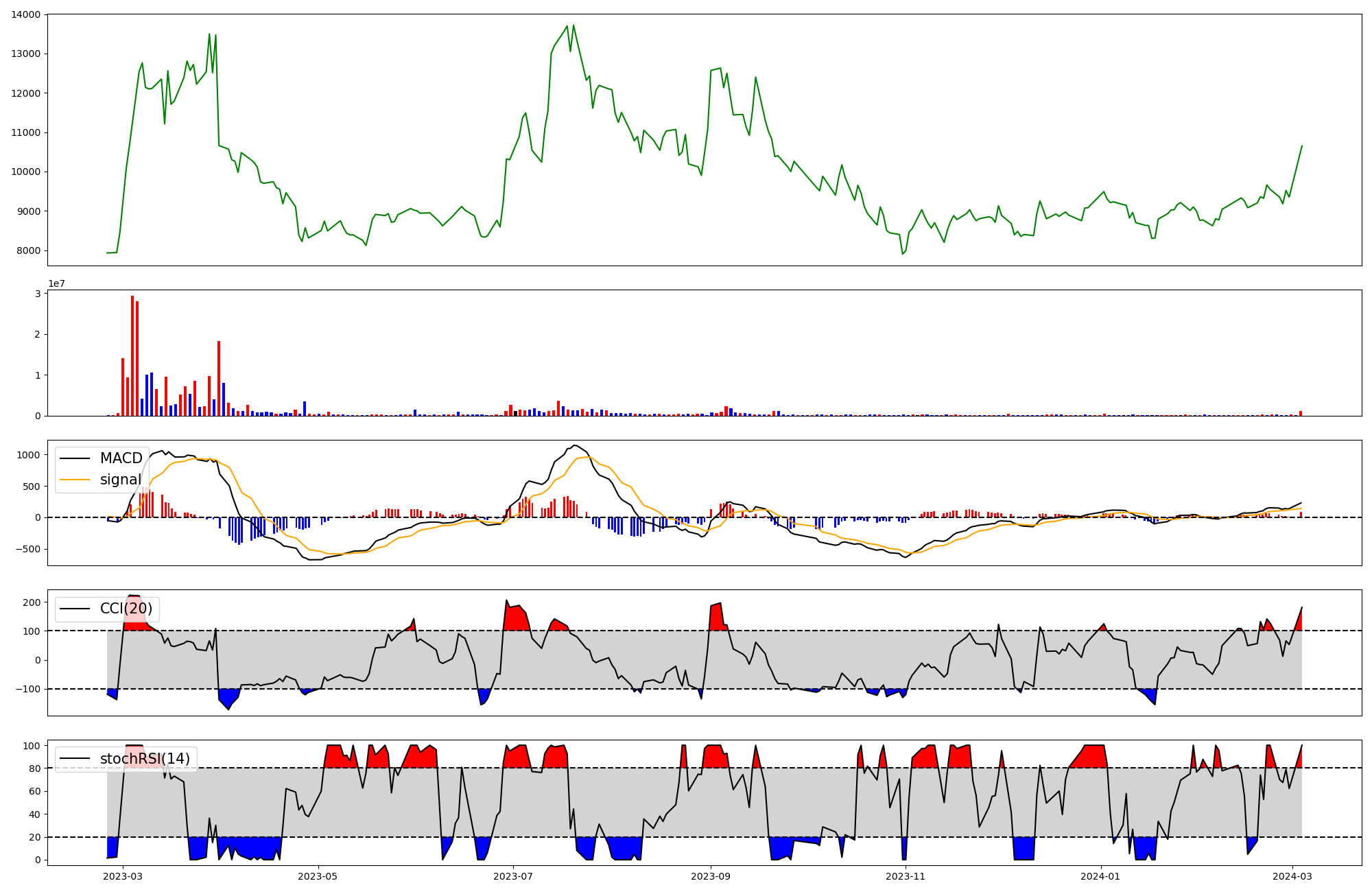Click the 2023-05 date tick label
Viewport: 1372px width, 892px height.
coord(318,876)
